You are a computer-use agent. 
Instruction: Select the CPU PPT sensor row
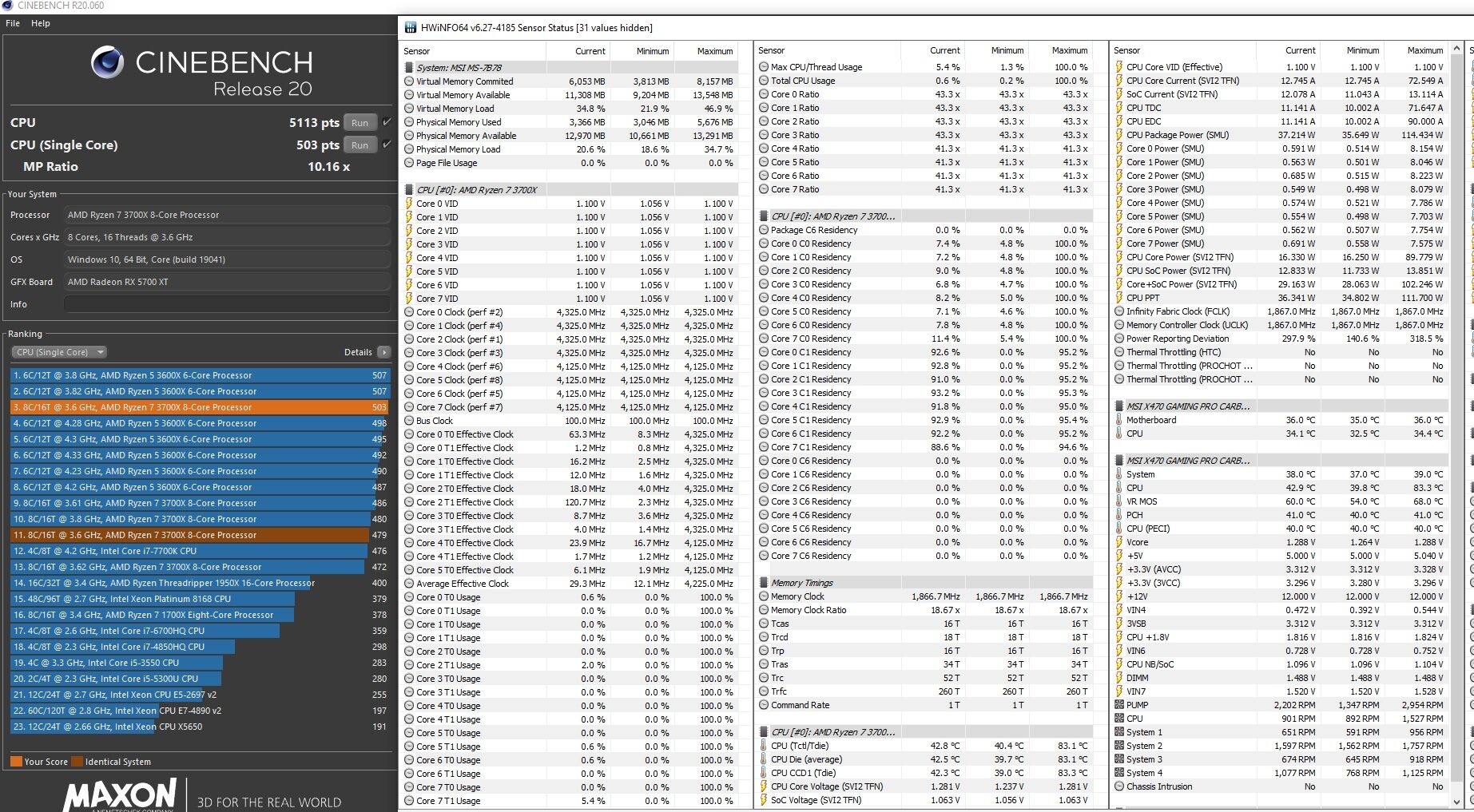click(1279, 298)
